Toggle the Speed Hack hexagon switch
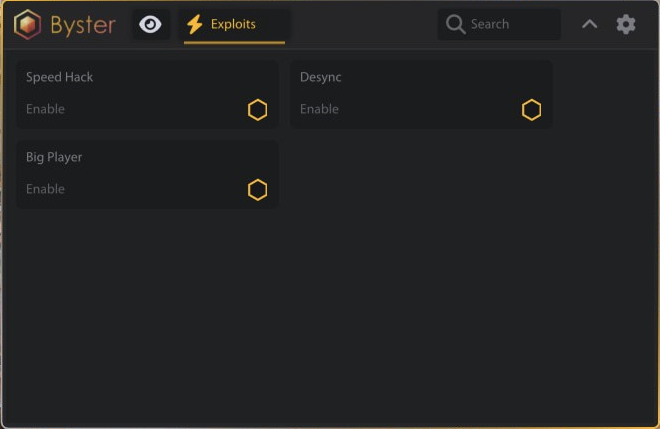This screenshot has width=660, height=429. (258, 110)
